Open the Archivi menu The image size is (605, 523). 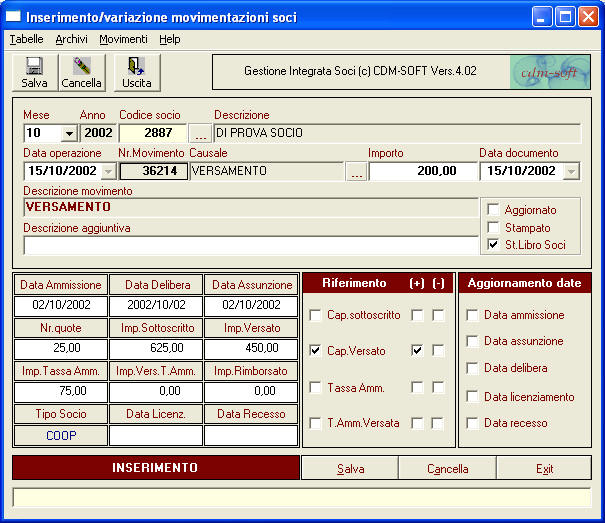71,39
